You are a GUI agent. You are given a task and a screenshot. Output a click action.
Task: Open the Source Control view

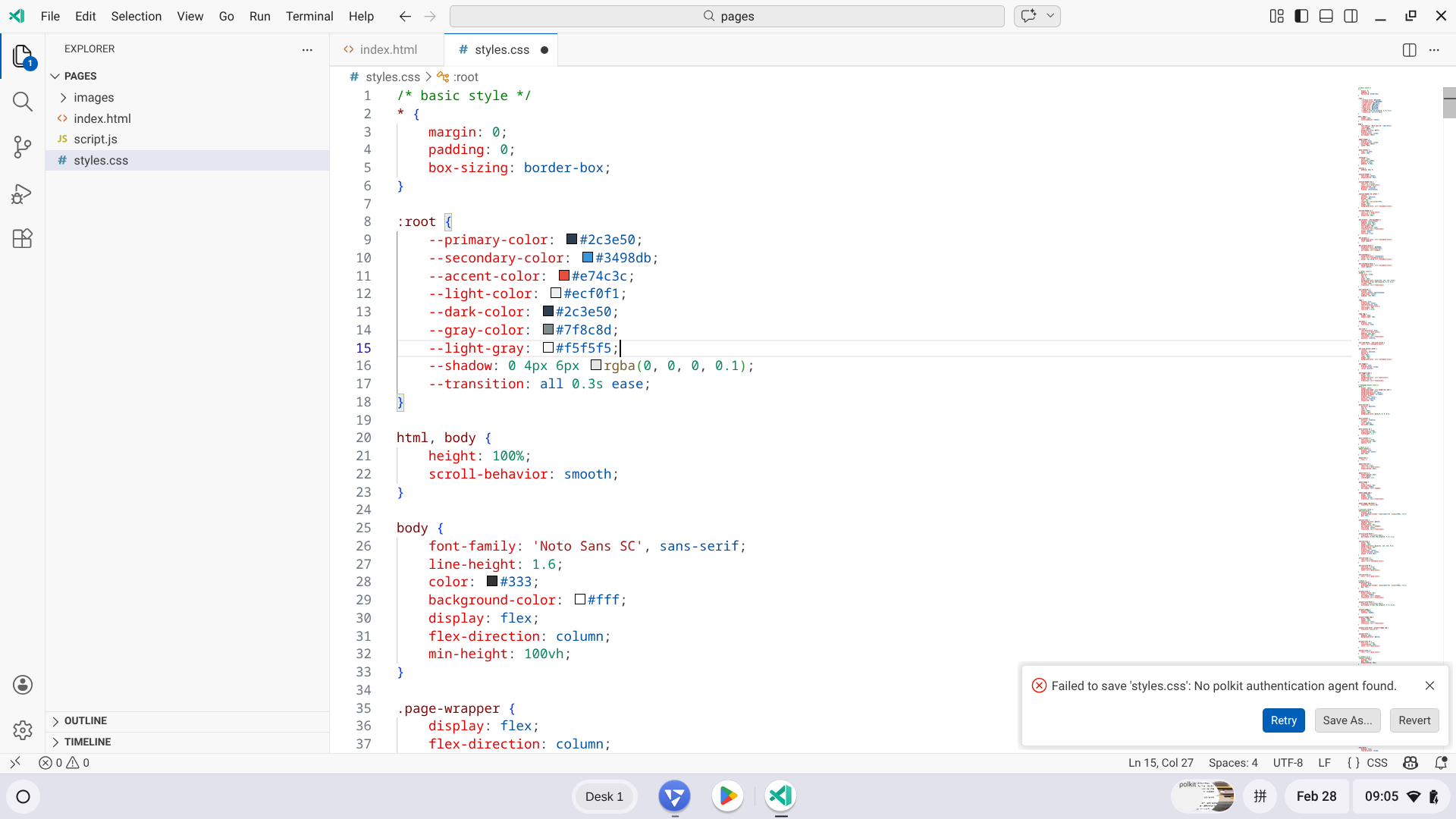[23, 147]
